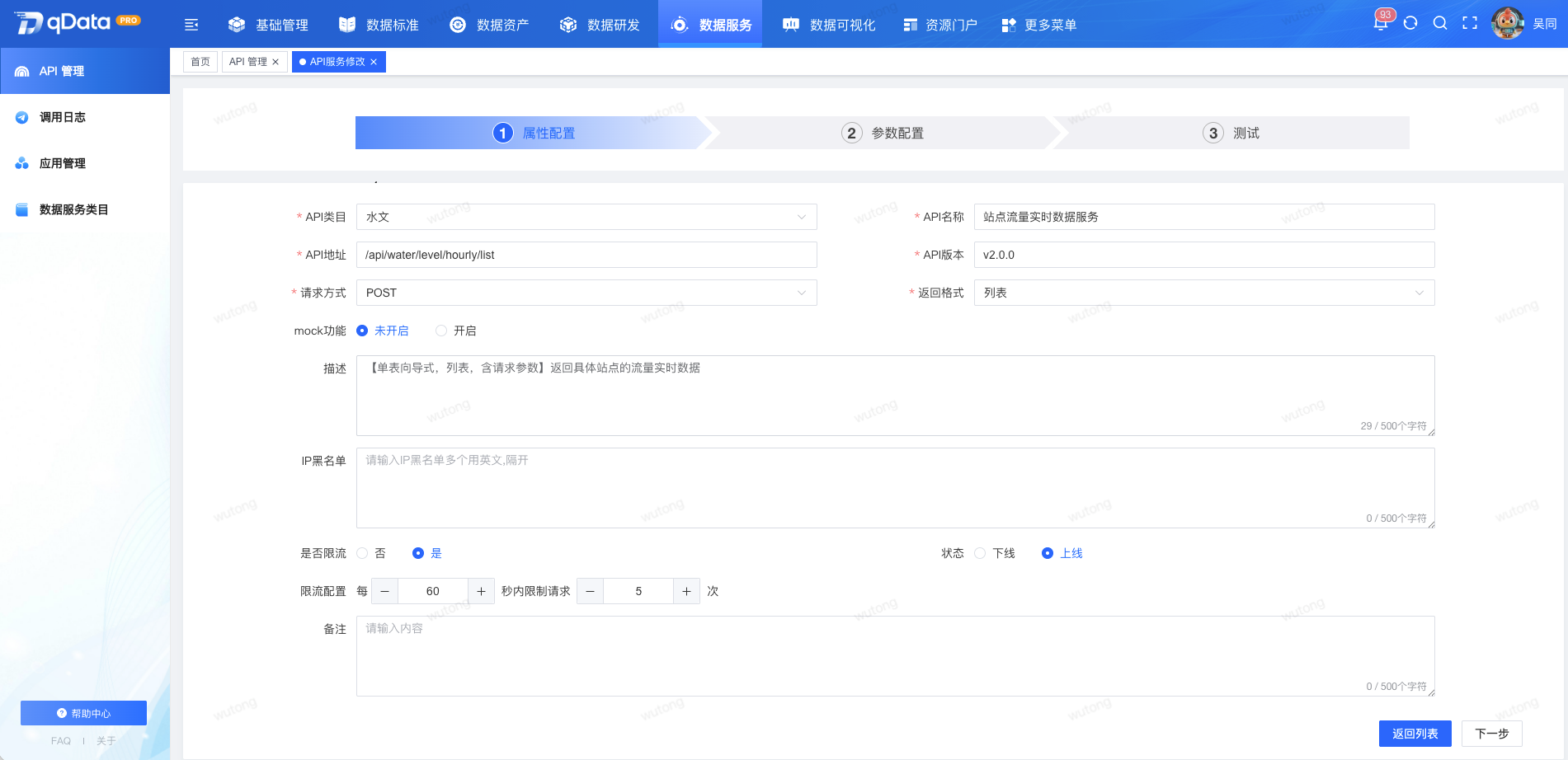This screenshot has height=760, width=1568.
Task: Focus the API版本 input field
Action: click(1204, 255)
